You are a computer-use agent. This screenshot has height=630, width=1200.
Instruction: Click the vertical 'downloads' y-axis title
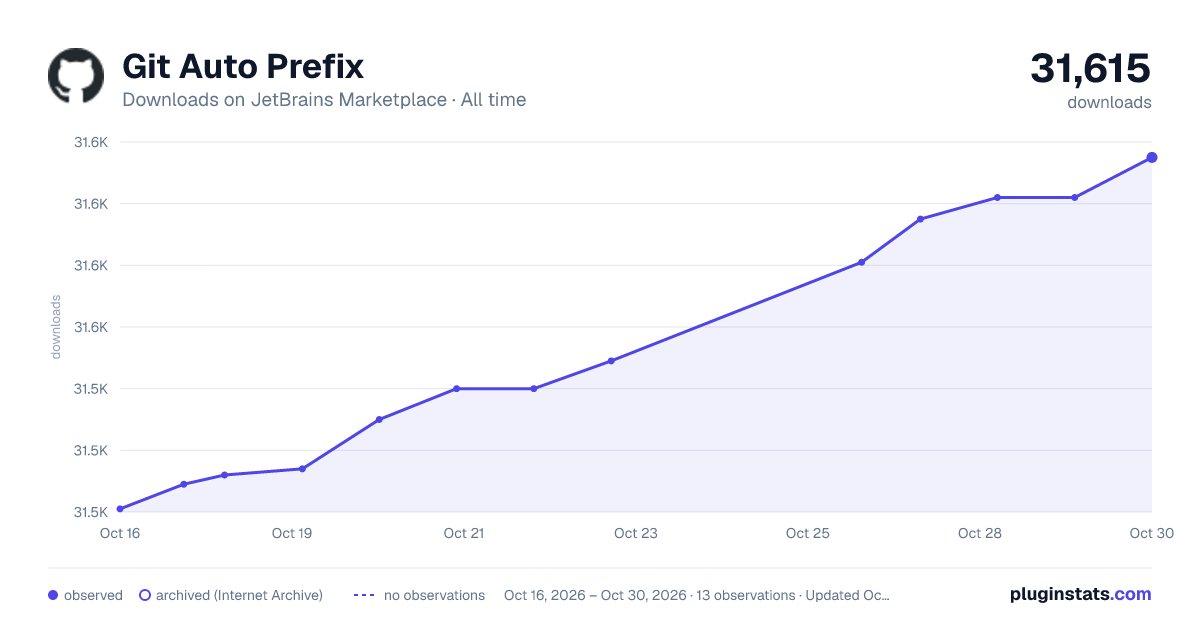(56, 327)
